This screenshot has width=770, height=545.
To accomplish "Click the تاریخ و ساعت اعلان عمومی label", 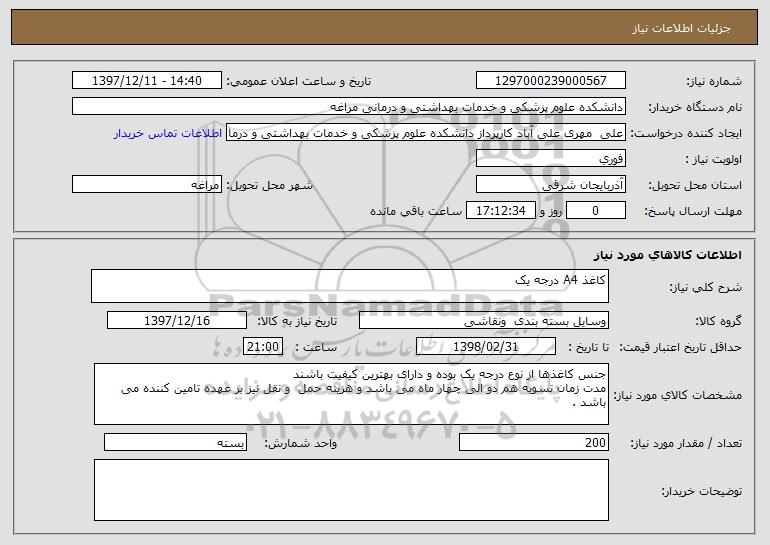I will [299, 82].
